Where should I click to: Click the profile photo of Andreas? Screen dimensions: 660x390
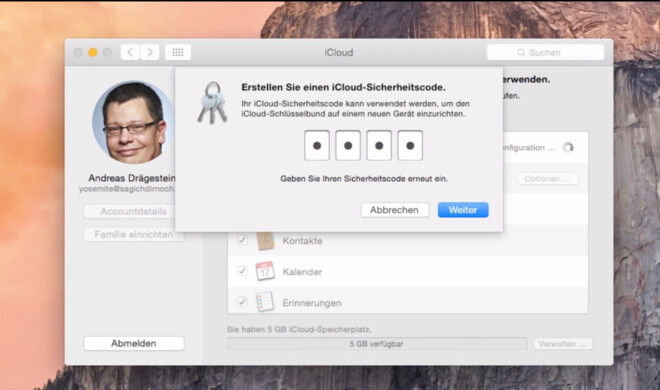[133, 122]
